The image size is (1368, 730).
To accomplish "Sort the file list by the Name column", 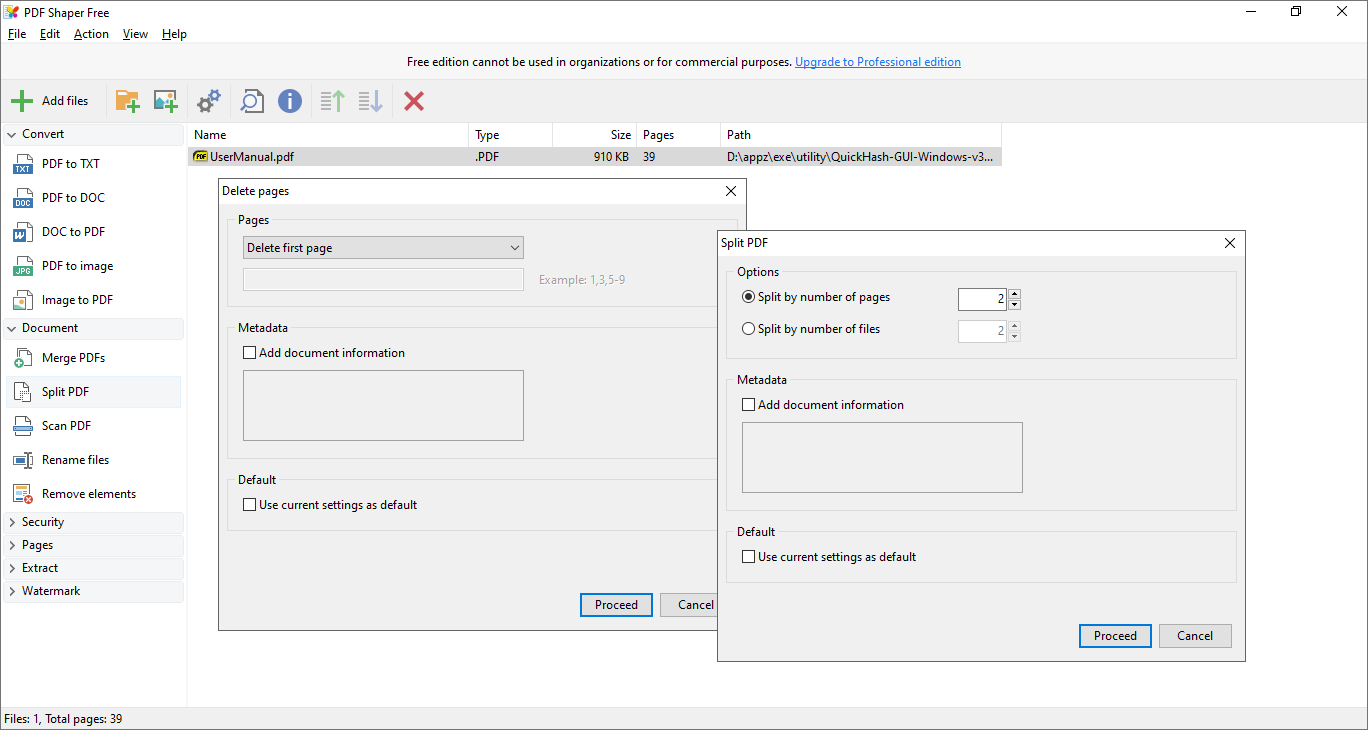I will pos(328,135).
